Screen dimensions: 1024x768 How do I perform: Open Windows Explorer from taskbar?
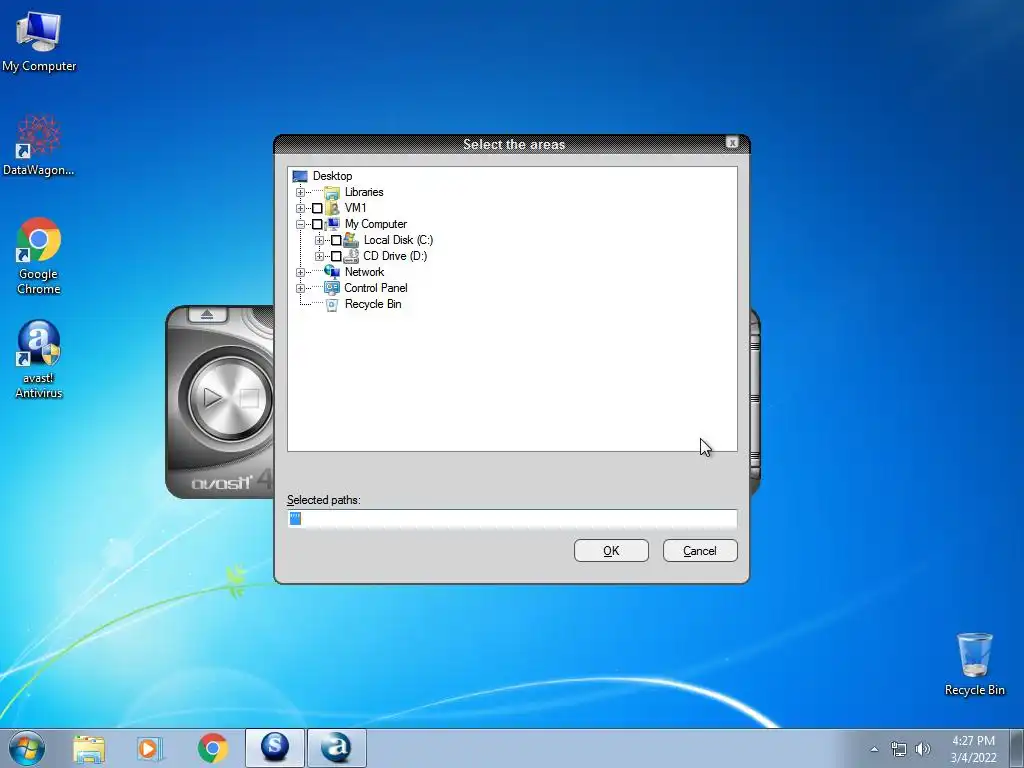89,748
